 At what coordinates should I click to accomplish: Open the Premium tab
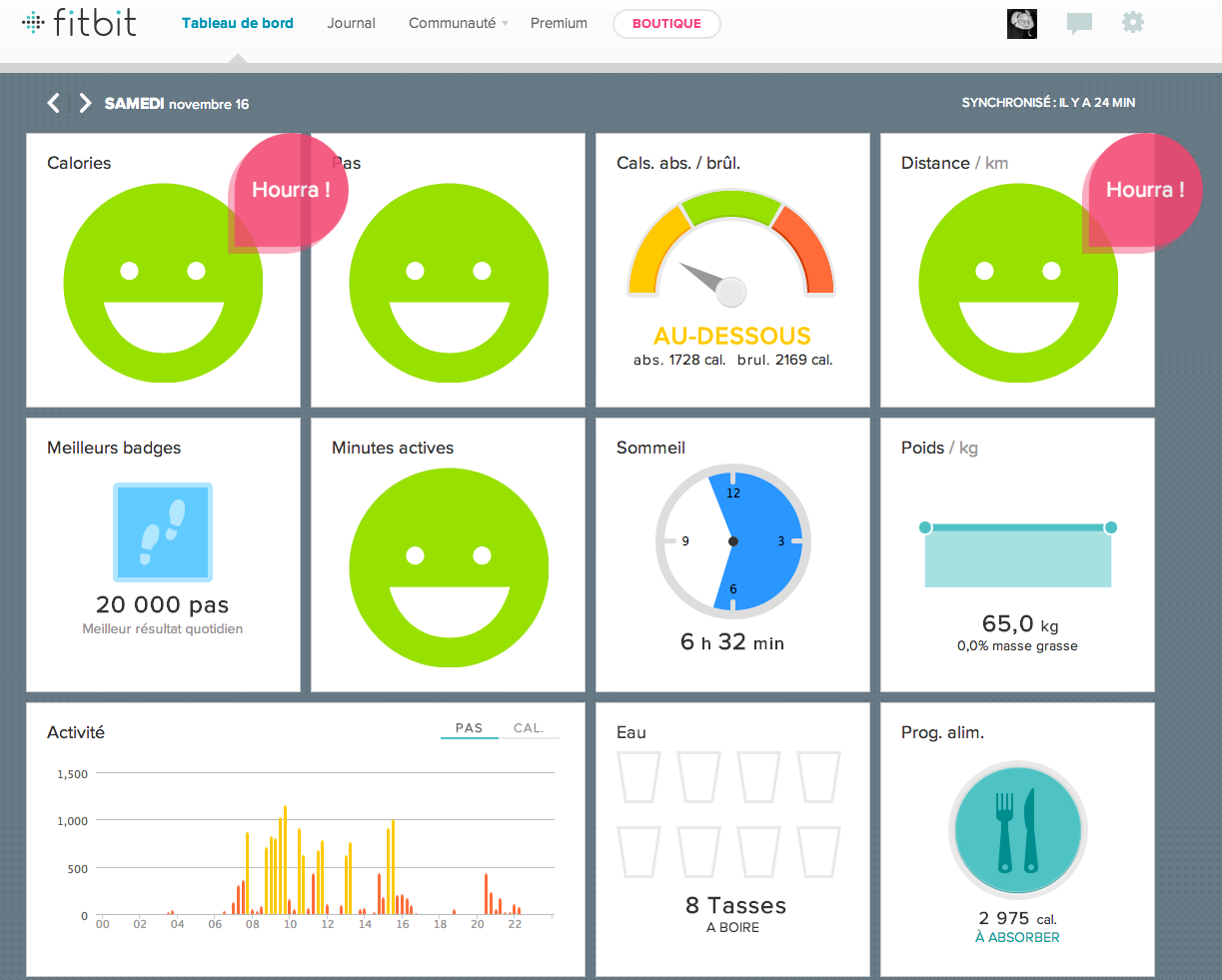559,23
